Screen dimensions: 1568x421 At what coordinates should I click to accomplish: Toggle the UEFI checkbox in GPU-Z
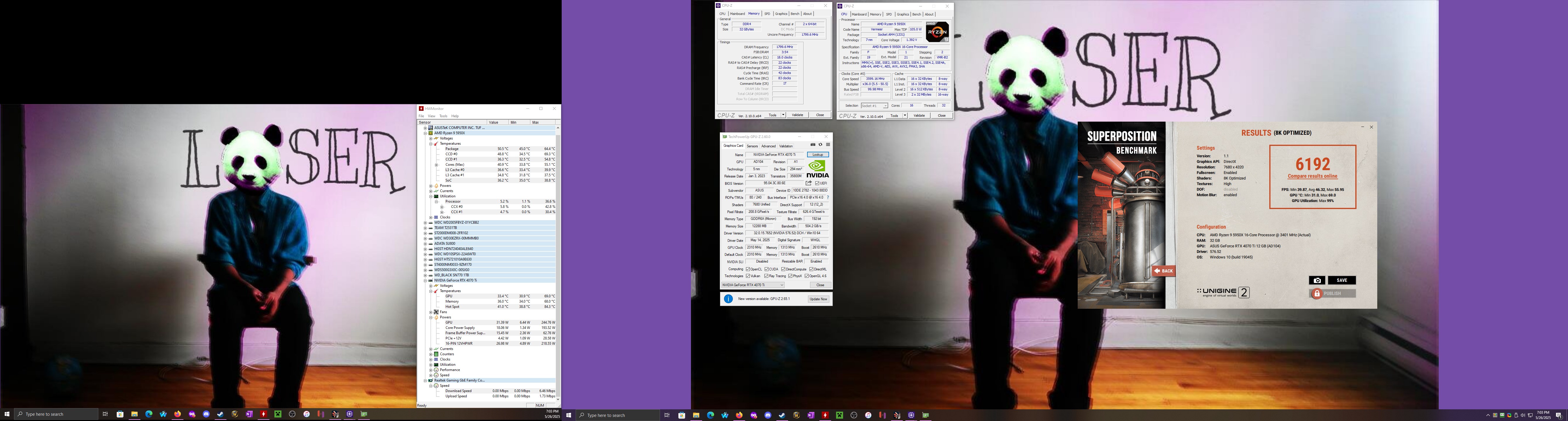pos(817,183)
